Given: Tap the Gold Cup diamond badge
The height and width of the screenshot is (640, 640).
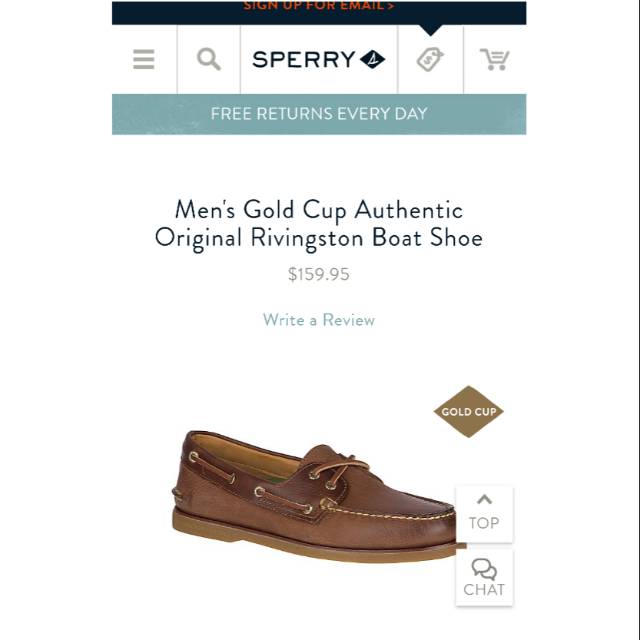Looking at the screenshot, I should point(468,411).
